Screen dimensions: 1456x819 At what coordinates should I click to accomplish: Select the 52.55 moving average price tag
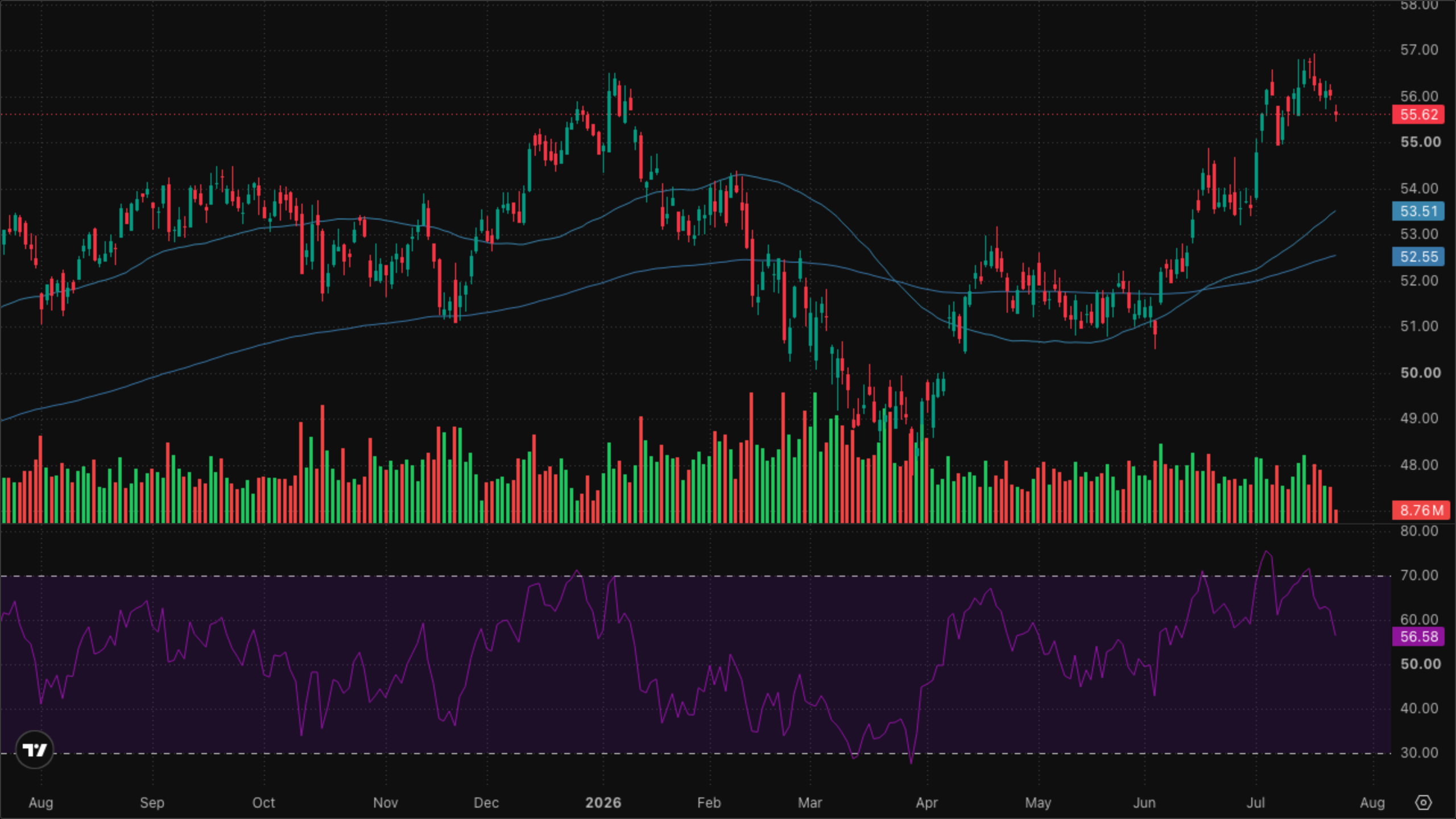1418,257
